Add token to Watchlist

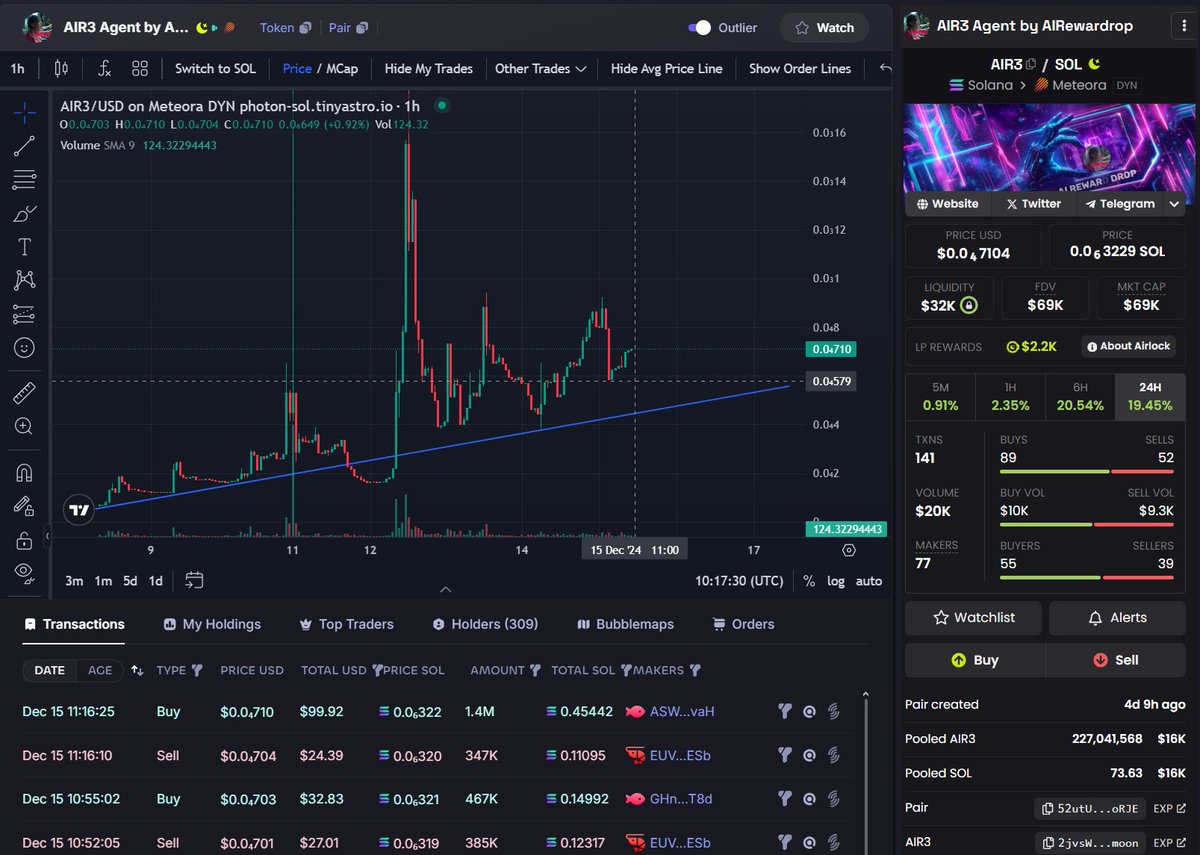coord(973,618)
